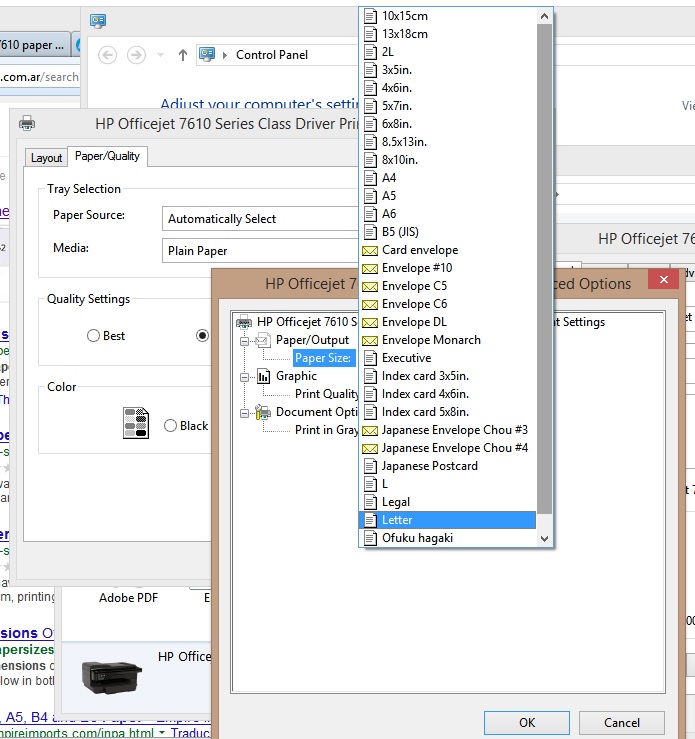Open the Paper/Quality tab
The height and width of the screenshot is (739, 695).
pos(107,156)
